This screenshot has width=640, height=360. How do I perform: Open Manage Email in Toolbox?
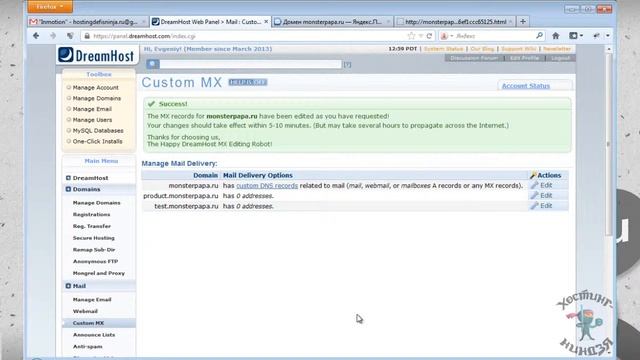point(92,109)
